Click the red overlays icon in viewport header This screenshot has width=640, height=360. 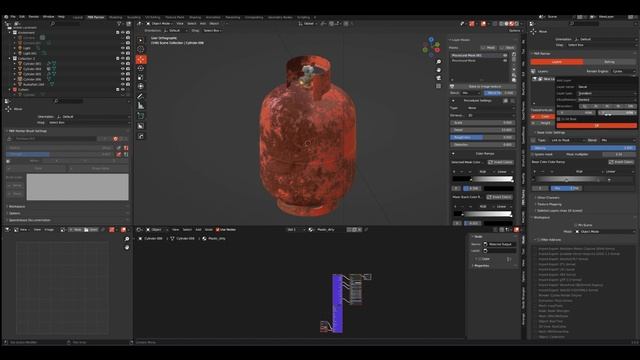(x=484, y=24)
